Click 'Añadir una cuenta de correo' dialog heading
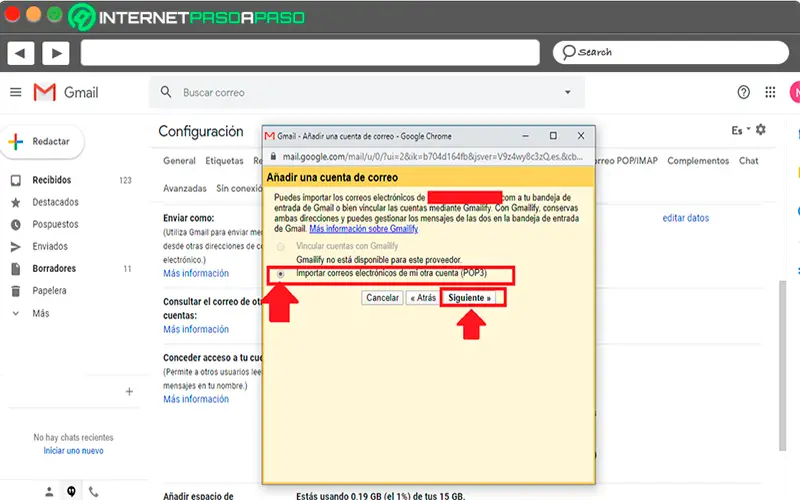Viewport: 800px width, 500px height. point(332,178)
